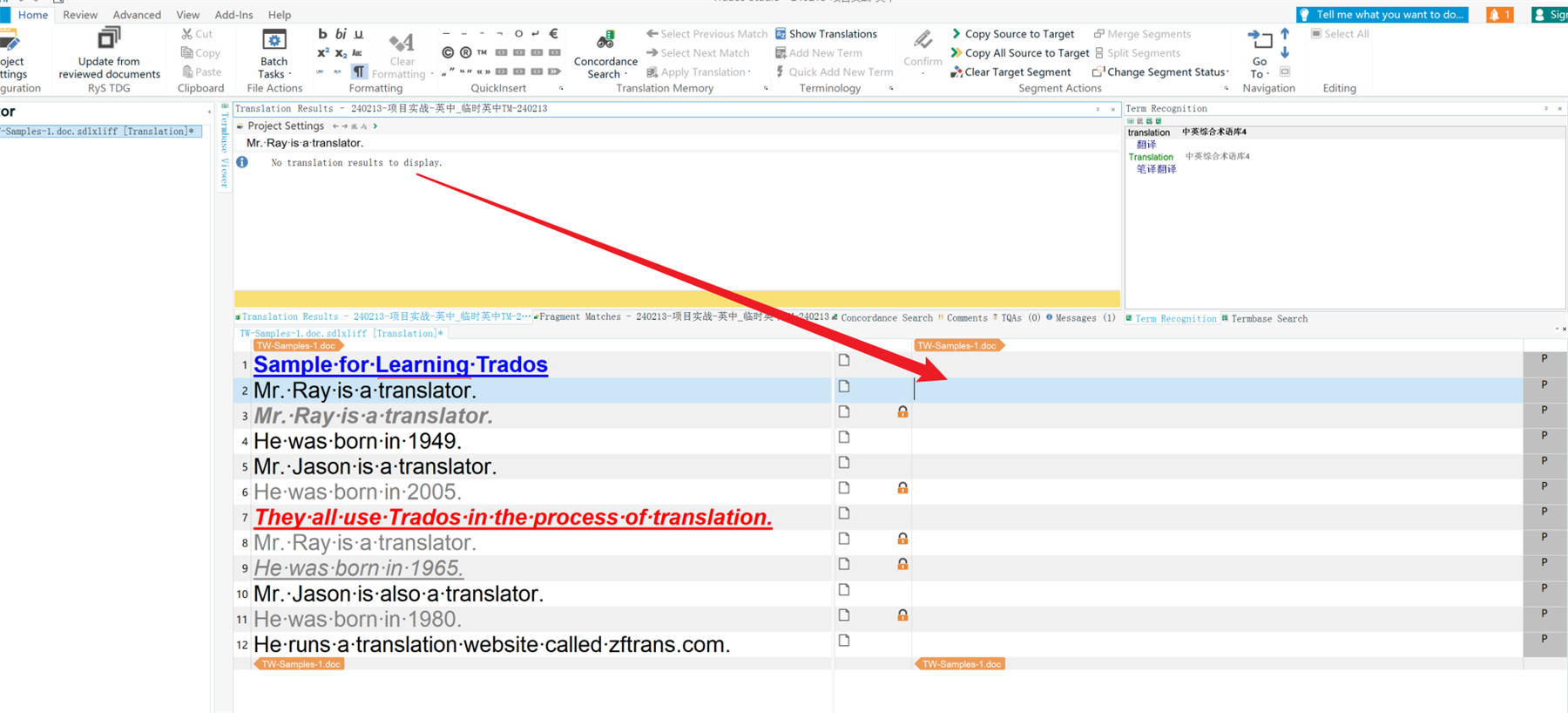
Task: Click the Bold formatting icon
Action: (322, 34)
